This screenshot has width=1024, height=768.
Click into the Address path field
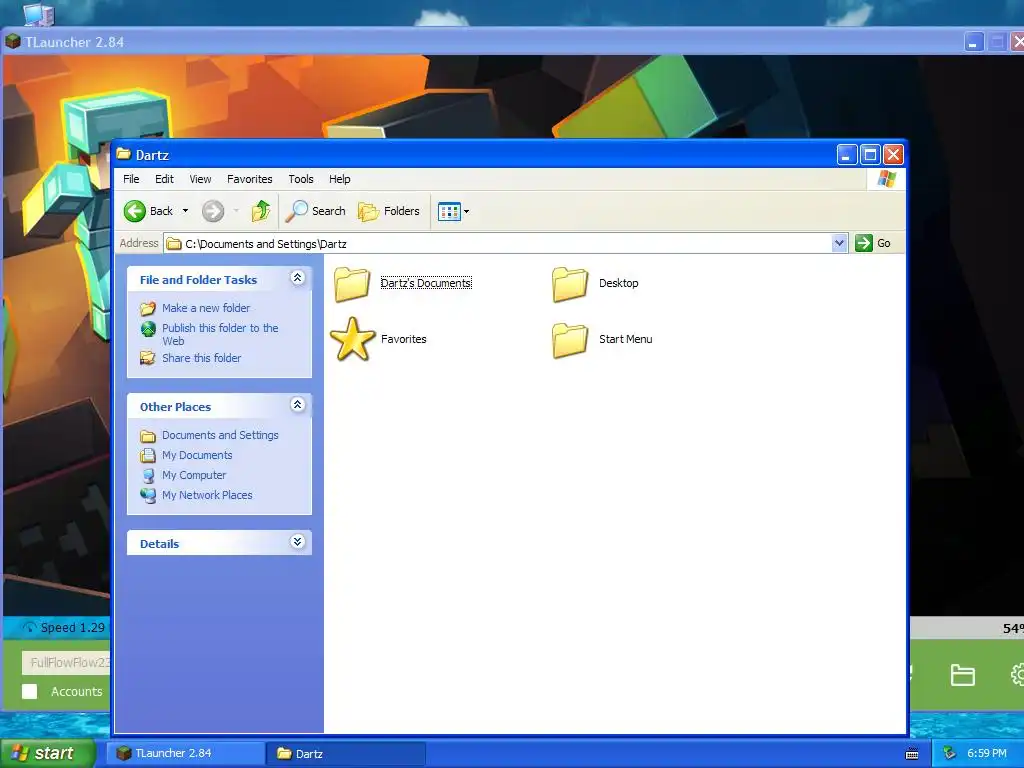pyautogui.click(x=498, y=244)
